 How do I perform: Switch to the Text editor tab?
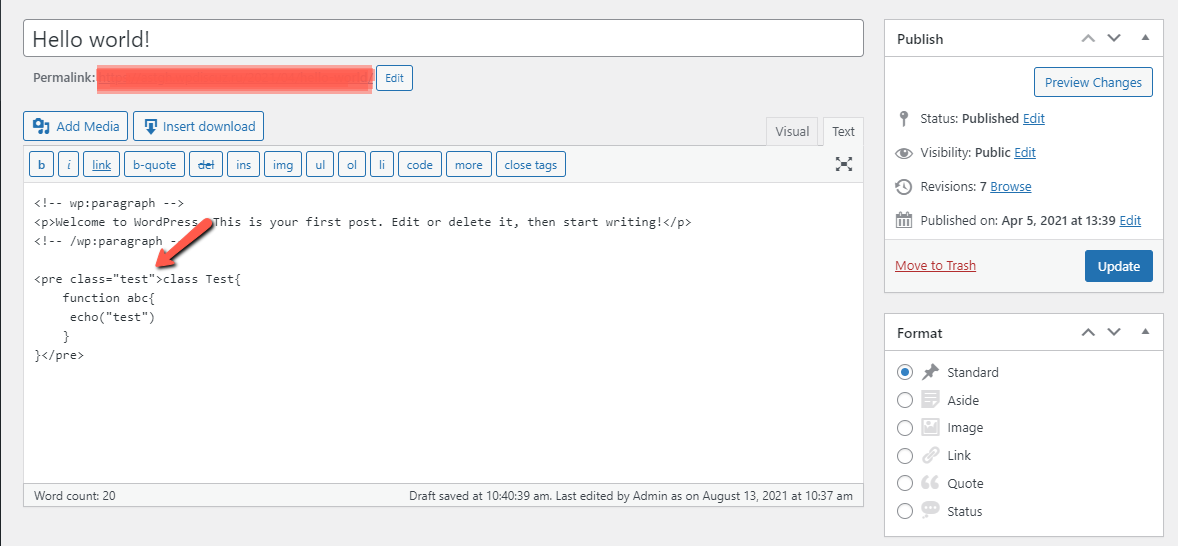point(843,131)
